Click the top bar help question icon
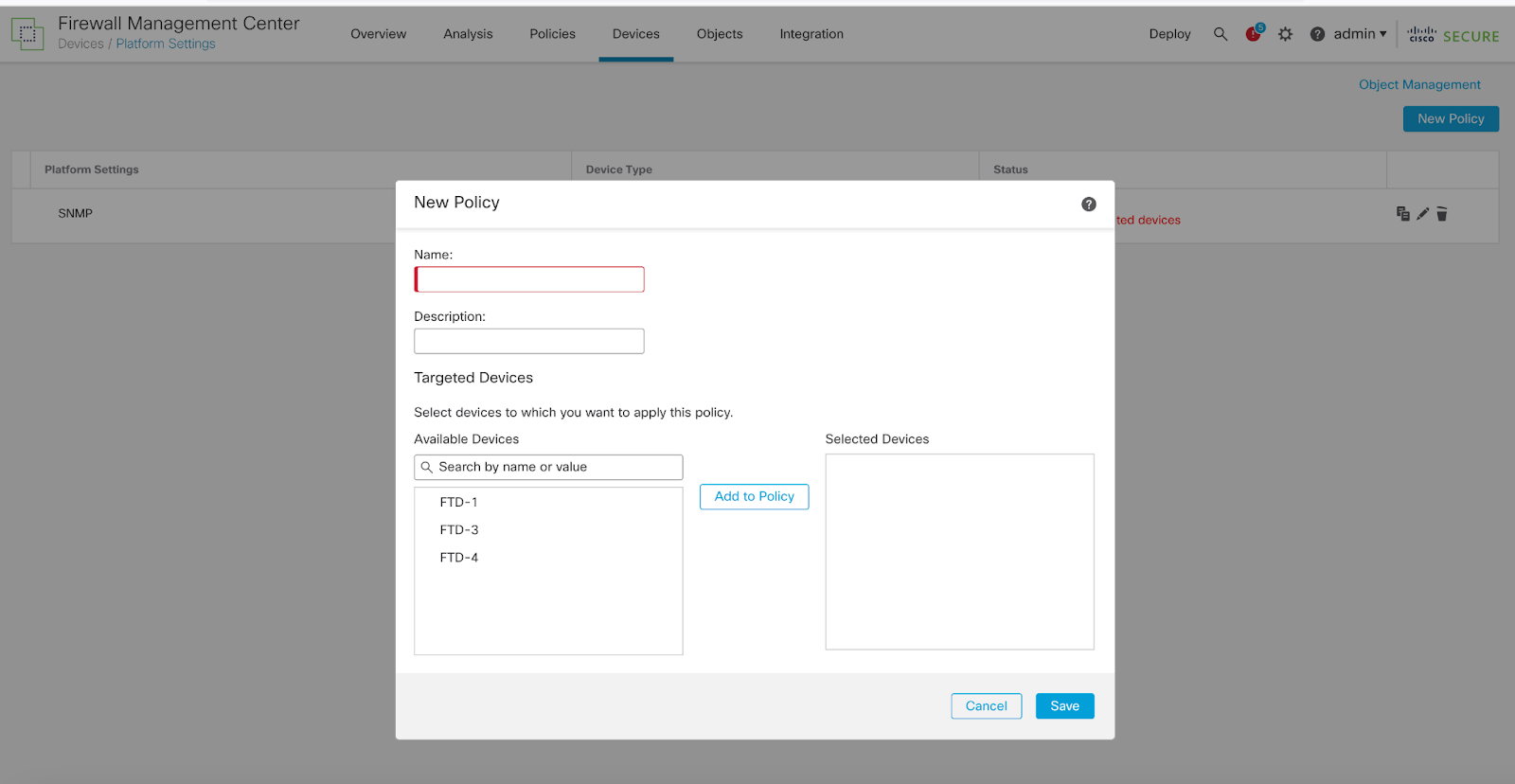The image size is (1515, 784). [x=1317, y=34]
